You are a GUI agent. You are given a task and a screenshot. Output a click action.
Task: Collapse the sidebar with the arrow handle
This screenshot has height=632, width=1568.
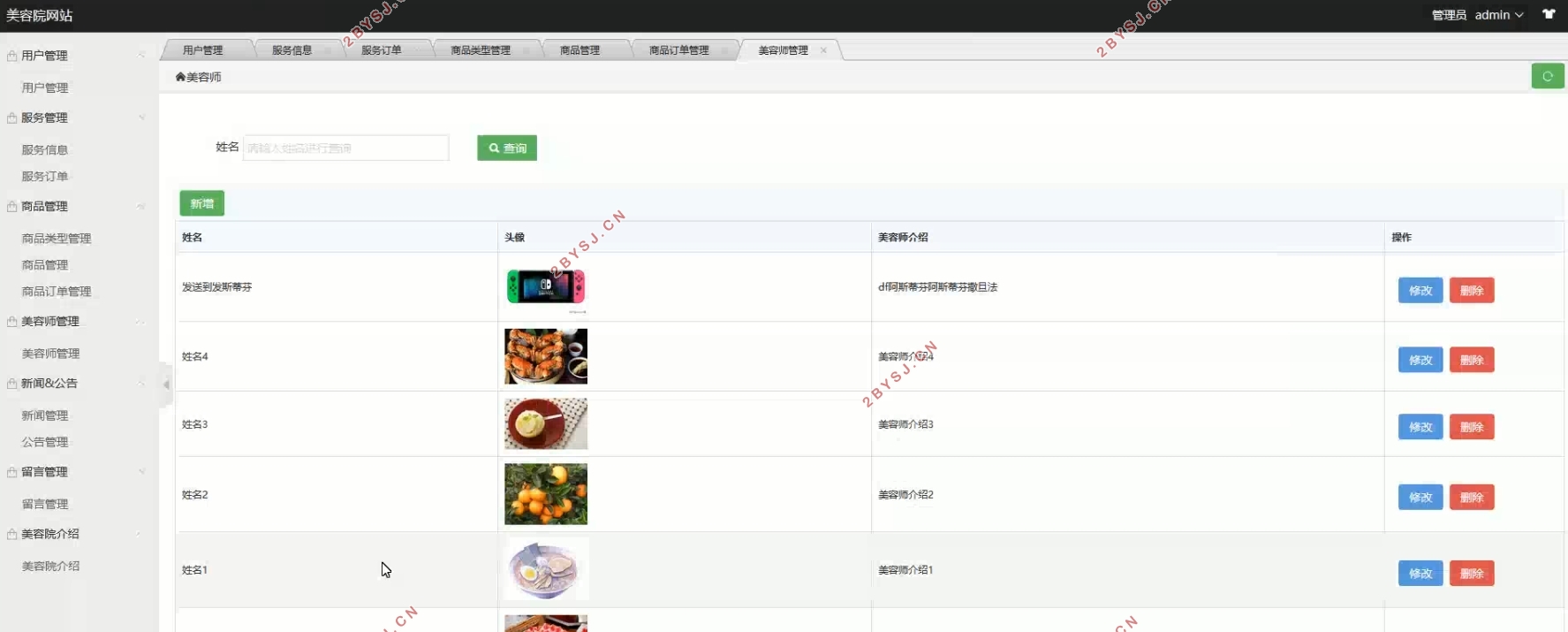coord(166,385)
